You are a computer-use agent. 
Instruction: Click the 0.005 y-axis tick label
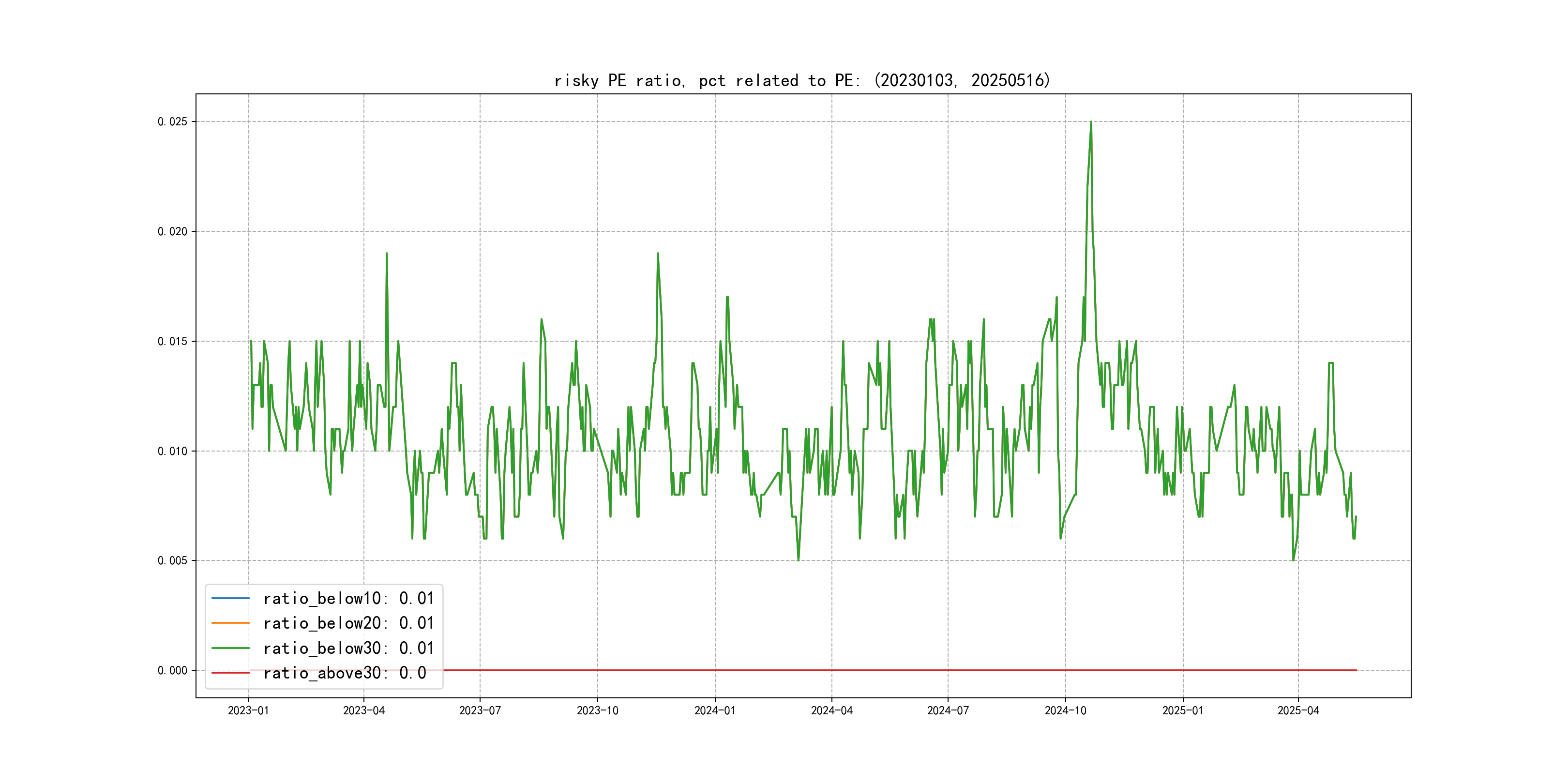tap(172, 560)
